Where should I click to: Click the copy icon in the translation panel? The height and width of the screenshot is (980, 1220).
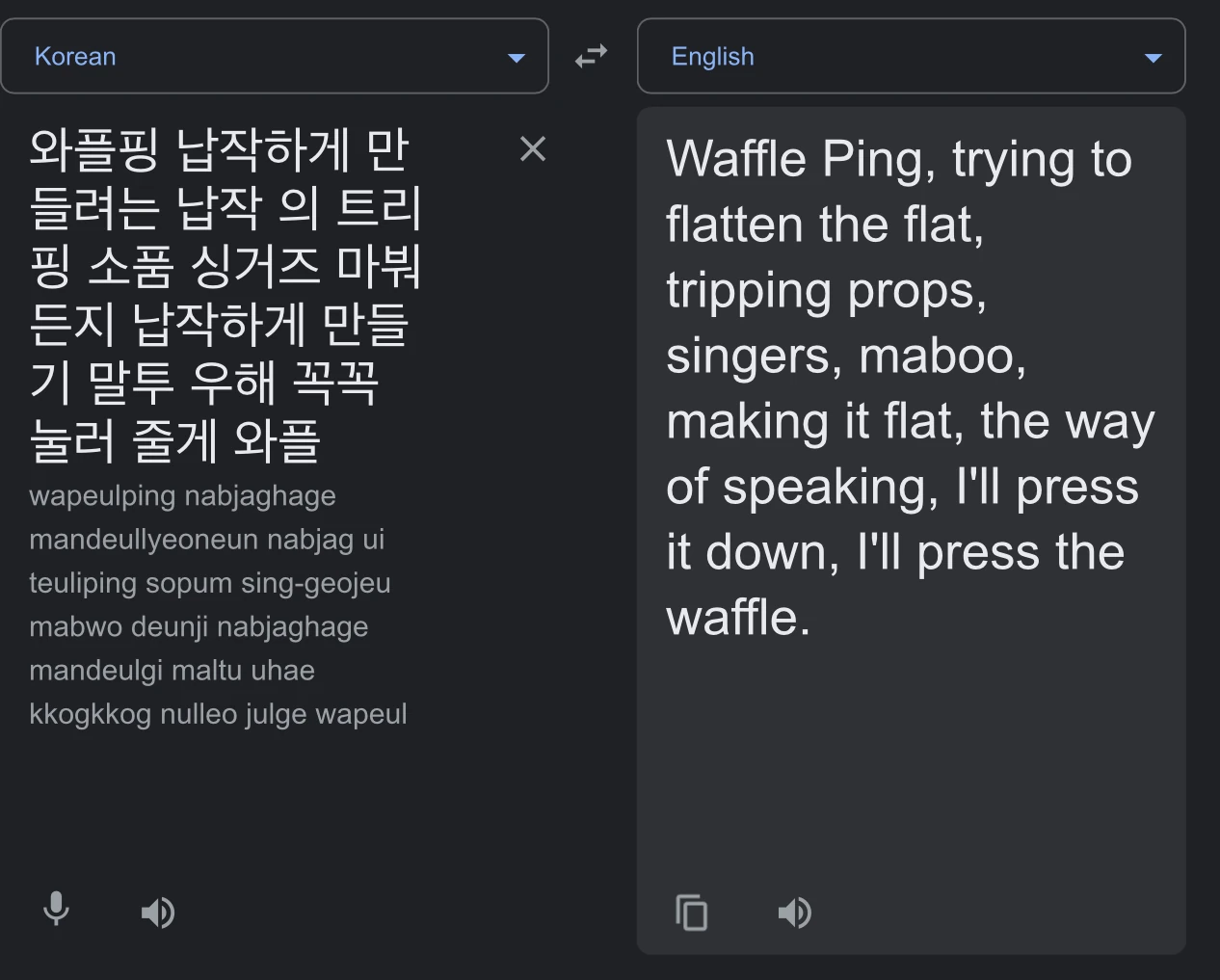[692, 912]
